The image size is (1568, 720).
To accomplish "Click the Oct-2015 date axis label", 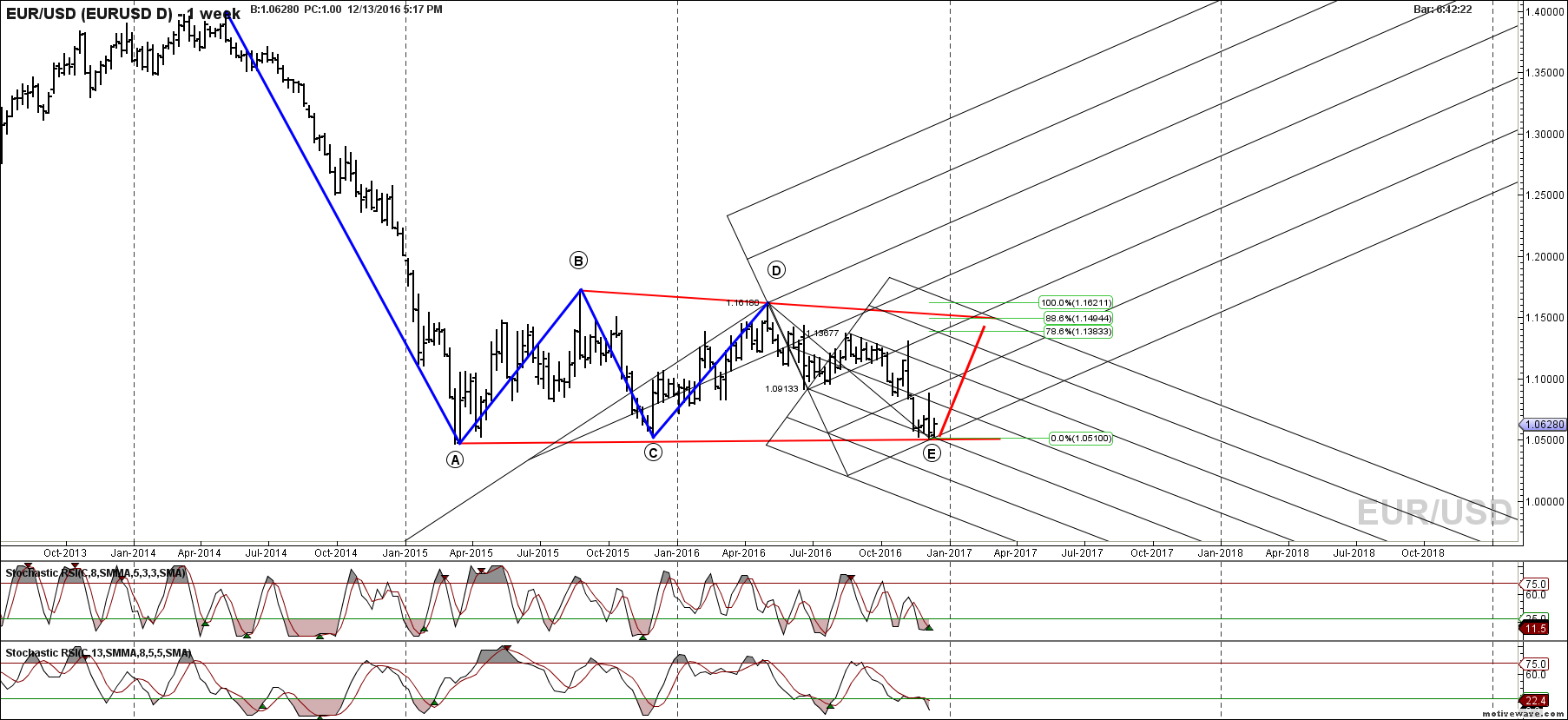I will tap(607, 553).
